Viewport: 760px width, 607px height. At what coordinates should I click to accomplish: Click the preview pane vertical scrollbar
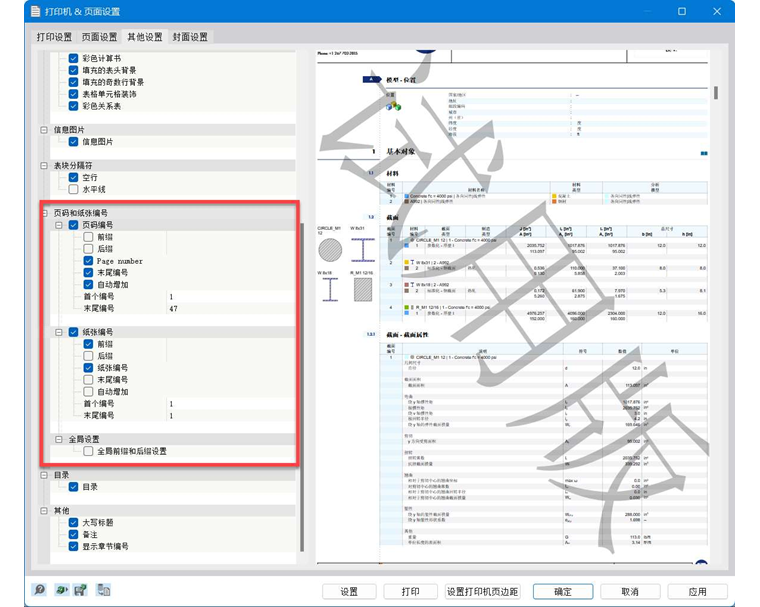[716, 93]
